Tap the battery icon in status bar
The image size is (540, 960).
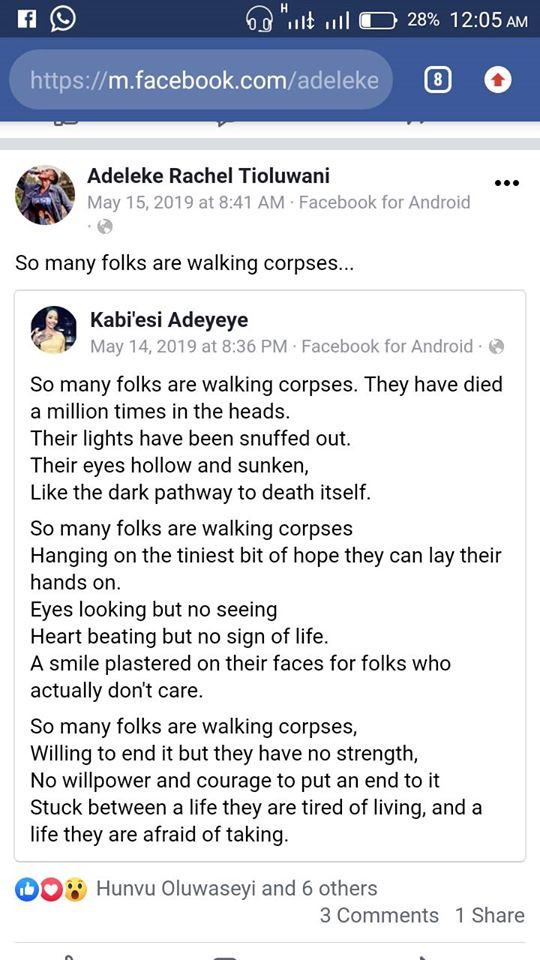pyautogui.click(x=378, y=21)
